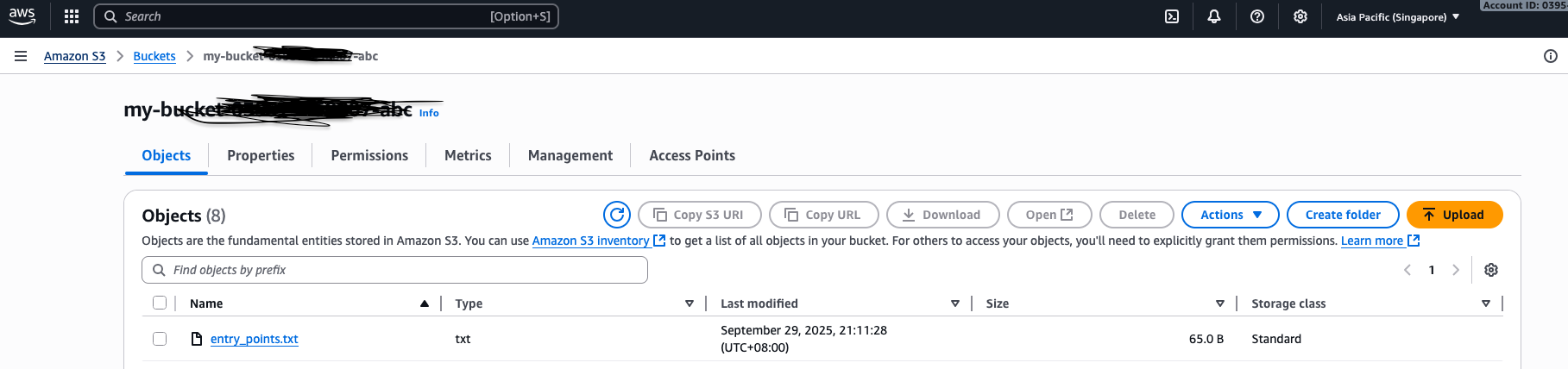The image size is (1568, 369).
Task: Open the help question mark icon
Action: (x=1257, y=16)
